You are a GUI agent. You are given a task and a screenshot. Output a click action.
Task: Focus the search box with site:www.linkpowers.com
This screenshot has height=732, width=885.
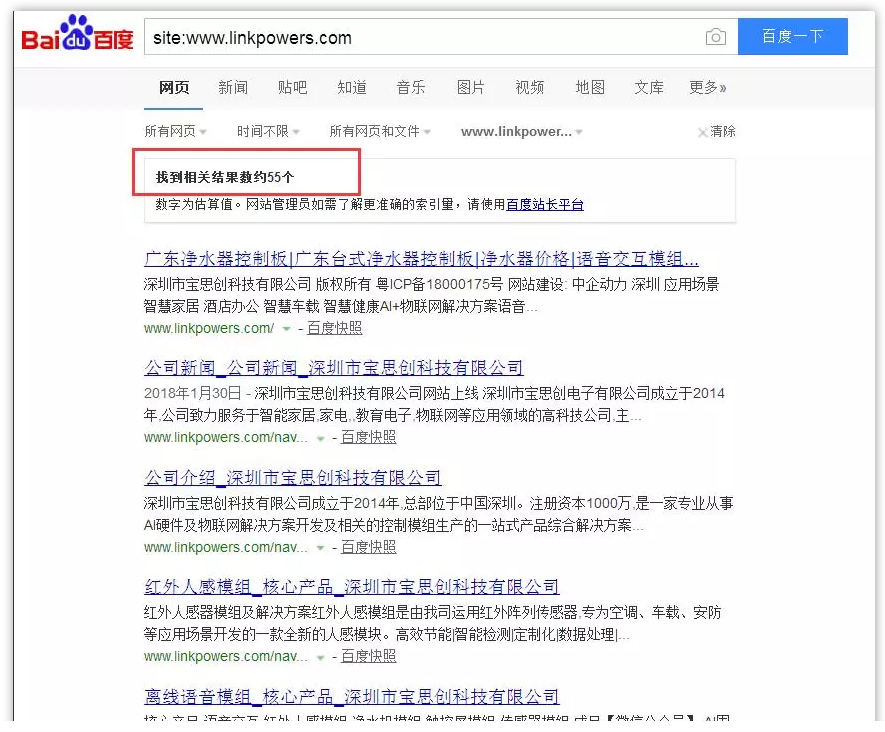tap(441, 37)
